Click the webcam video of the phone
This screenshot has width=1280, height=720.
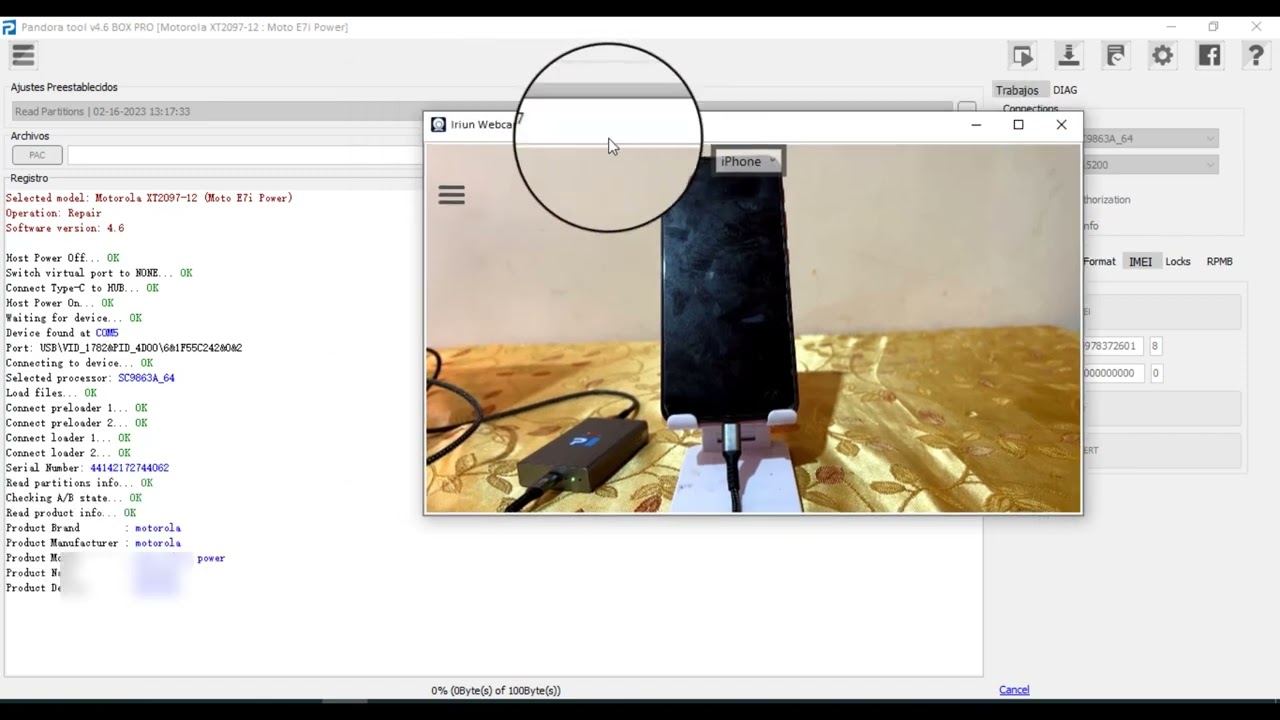[753, 328]
